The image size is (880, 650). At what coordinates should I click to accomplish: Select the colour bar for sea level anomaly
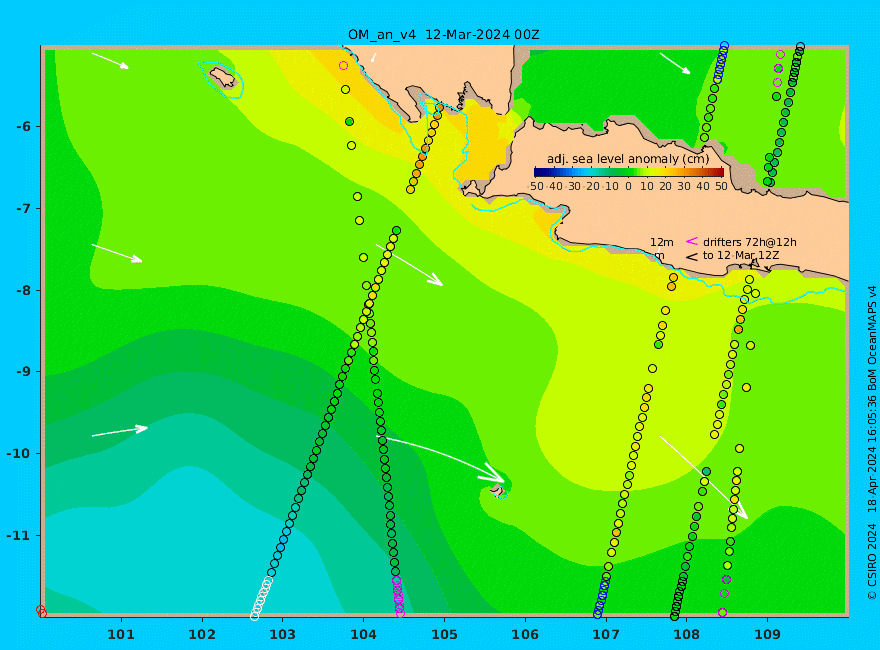(629, 172)
